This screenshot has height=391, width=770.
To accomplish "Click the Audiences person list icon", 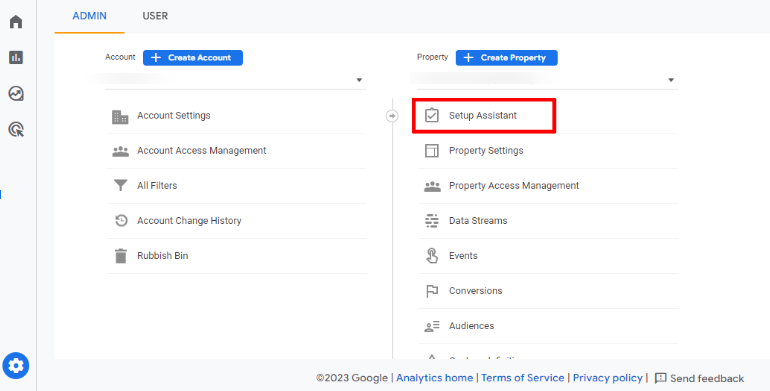I will click(432, 326).
